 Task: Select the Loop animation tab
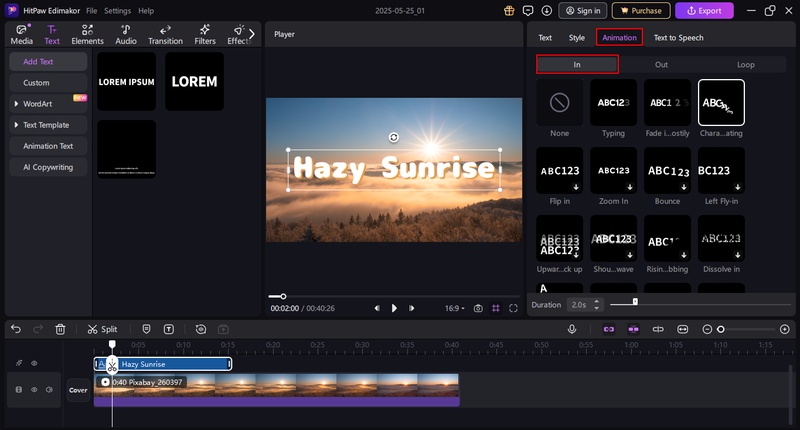click(745, 65)
